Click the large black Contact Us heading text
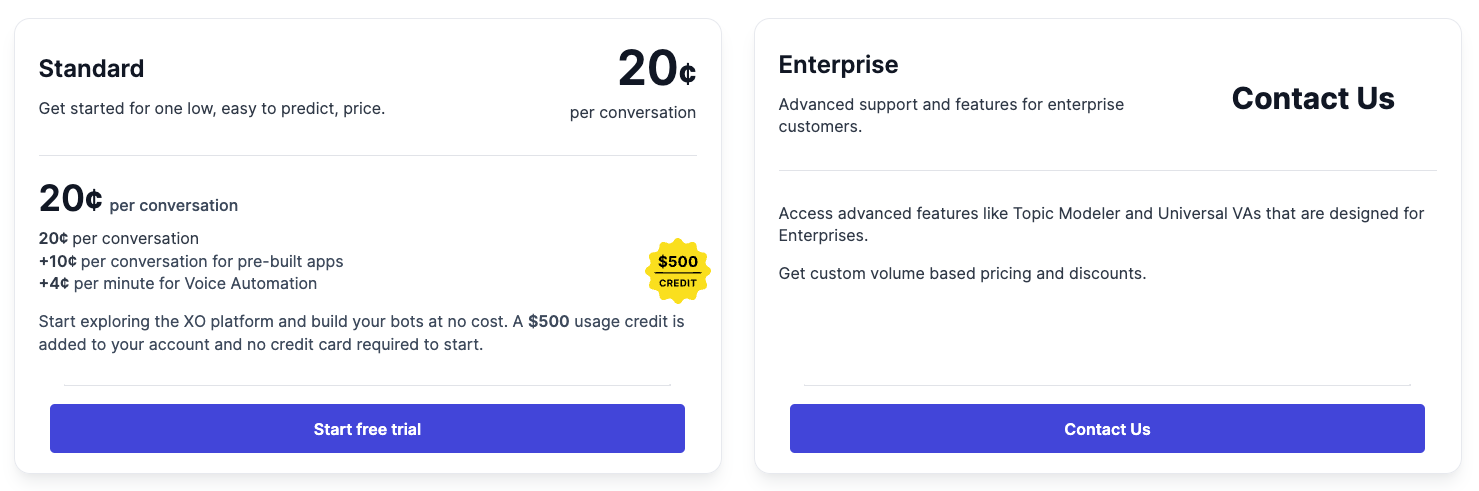The height and width of the screenshot is (491, 1479). tap(1312, 98)
